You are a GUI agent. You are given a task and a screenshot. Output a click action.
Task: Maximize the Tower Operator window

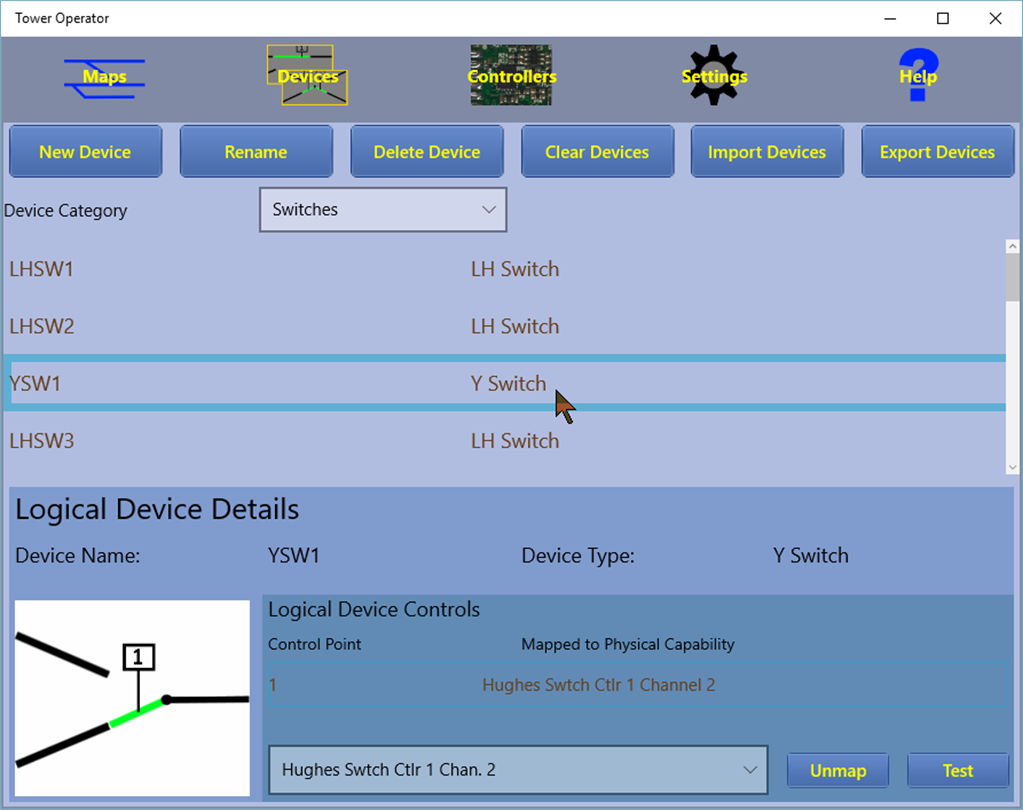[x=943, y=18]
